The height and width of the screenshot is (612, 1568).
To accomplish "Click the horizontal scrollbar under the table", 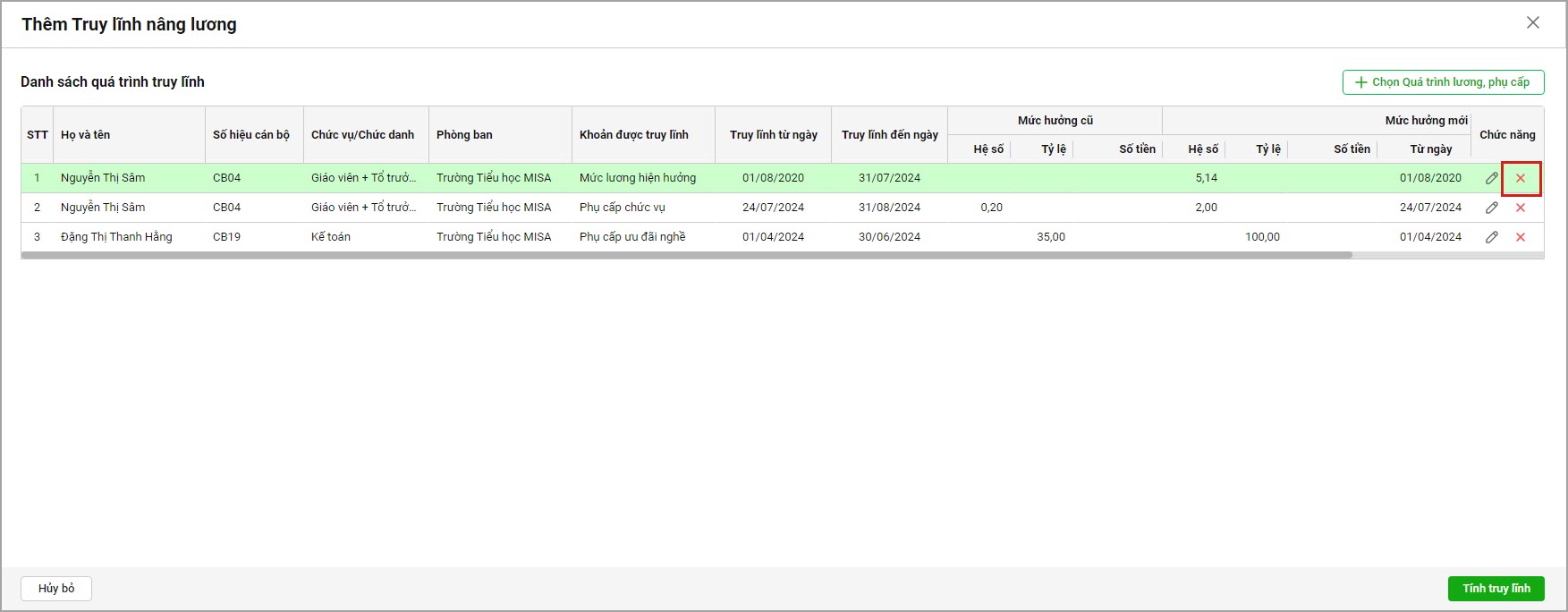I will 686,255.
